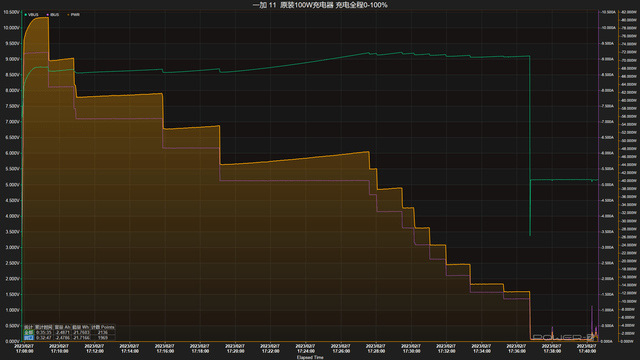The width and height of the screenshot is (640, 360).
Task: Click the 17:30:00 time axis label
Action: [411, 348]
